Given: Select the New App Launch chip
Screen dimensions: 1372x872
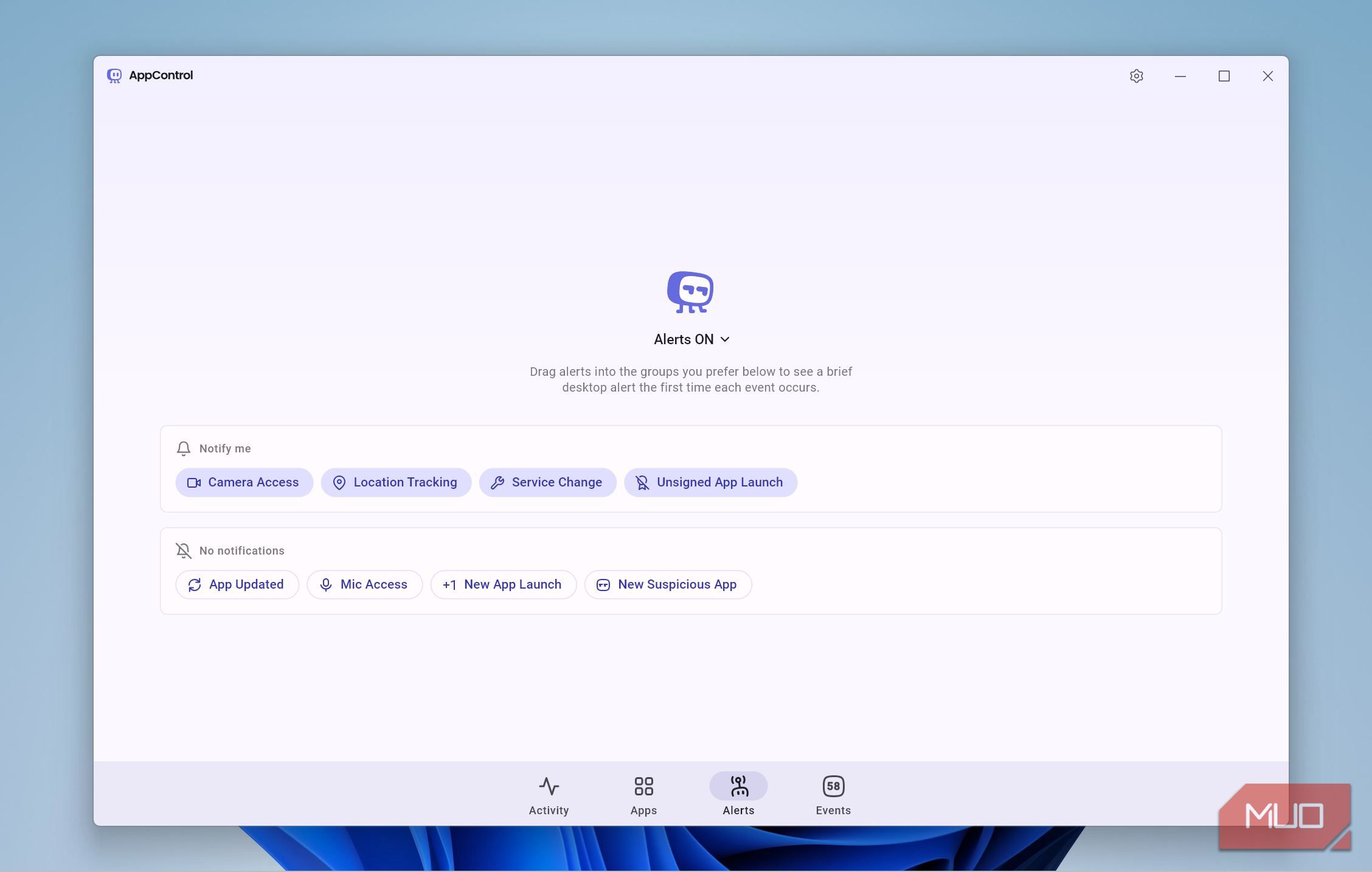Looking at the screenshot, I should point(503,584).
